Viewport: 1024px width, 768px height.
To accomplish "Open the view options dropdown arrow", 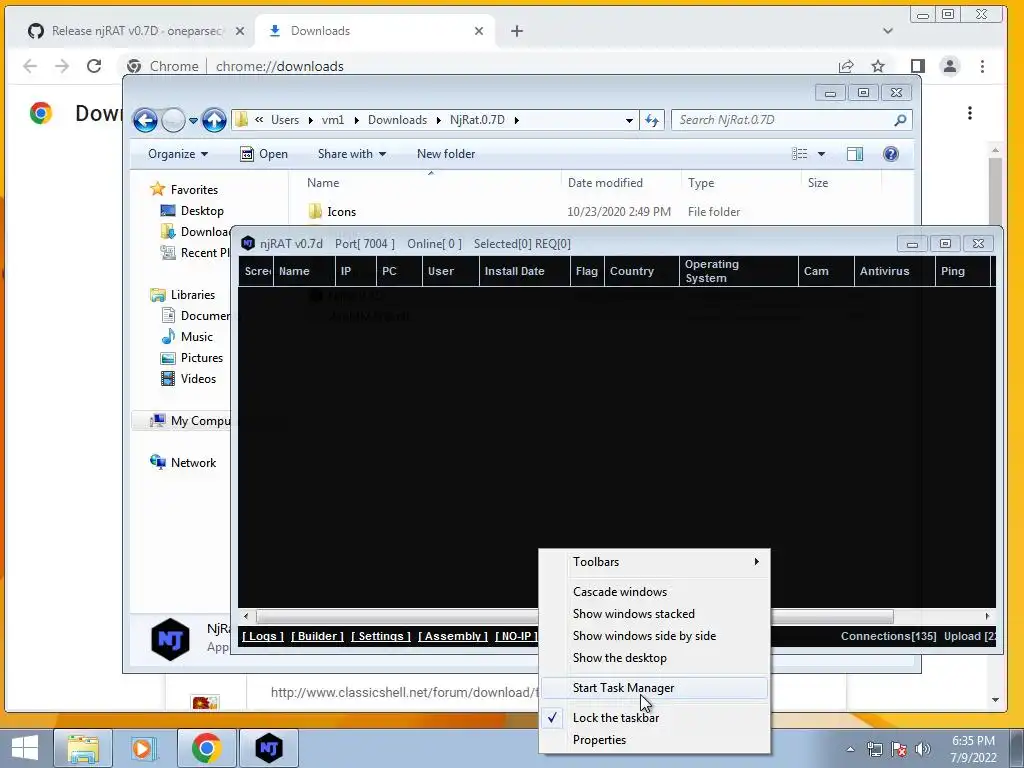I will (822, 154).
